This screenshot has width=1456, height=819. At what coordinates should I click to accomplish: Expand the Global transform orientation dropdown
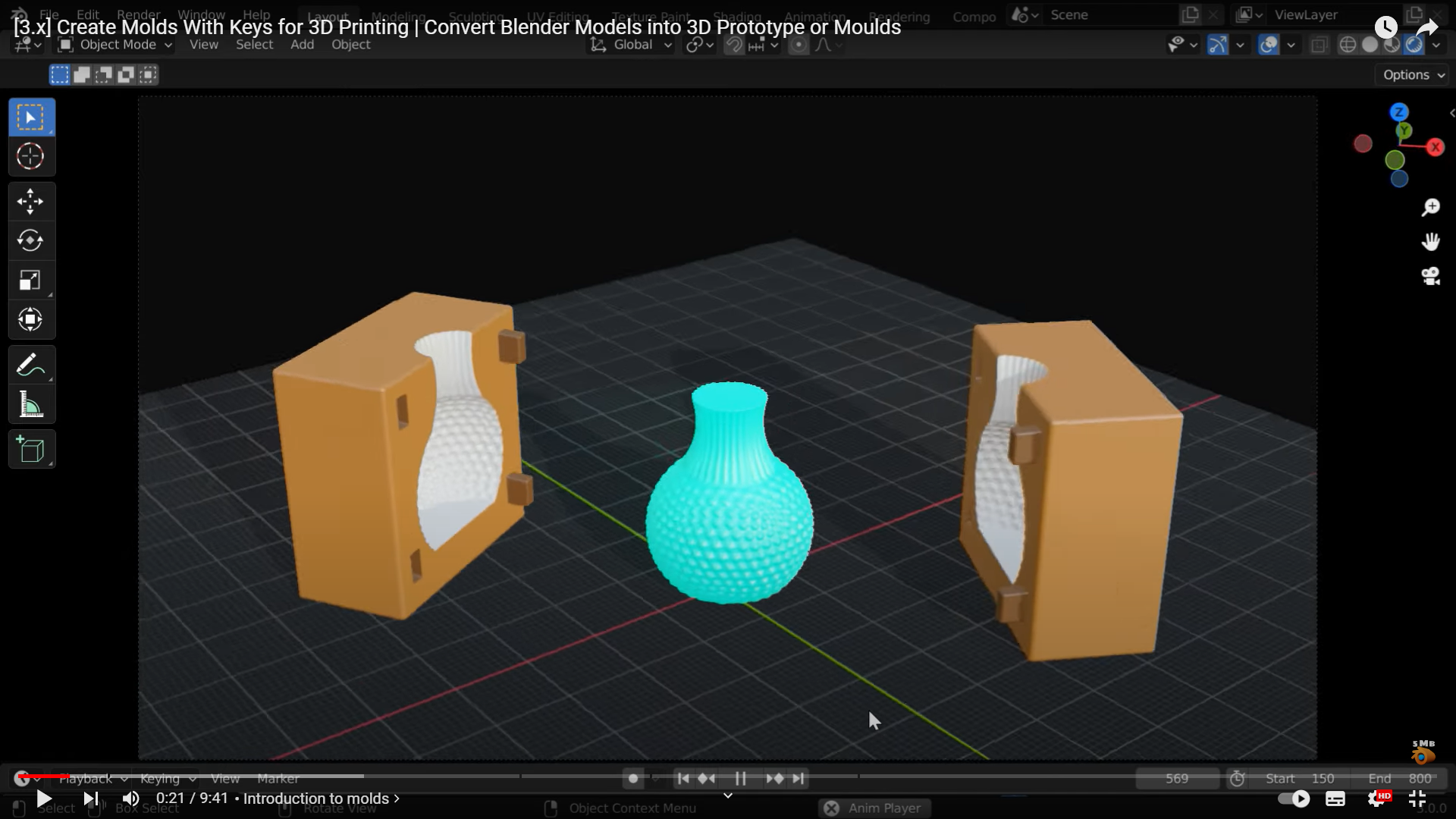point(632,45)
